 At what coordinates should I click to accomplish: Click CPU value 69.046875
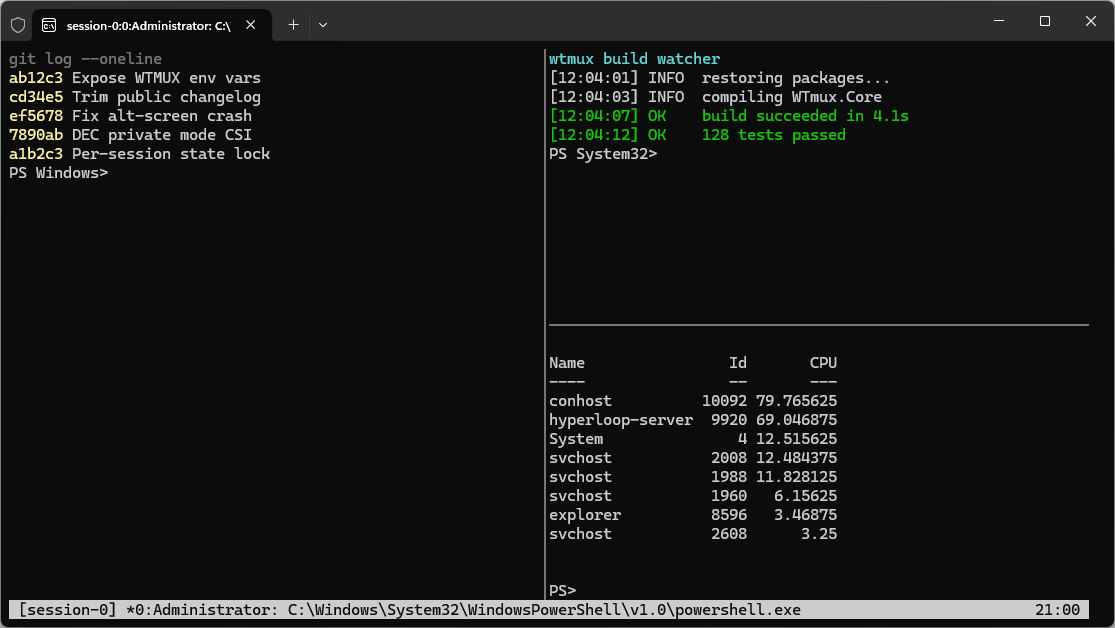coord(796,420)
